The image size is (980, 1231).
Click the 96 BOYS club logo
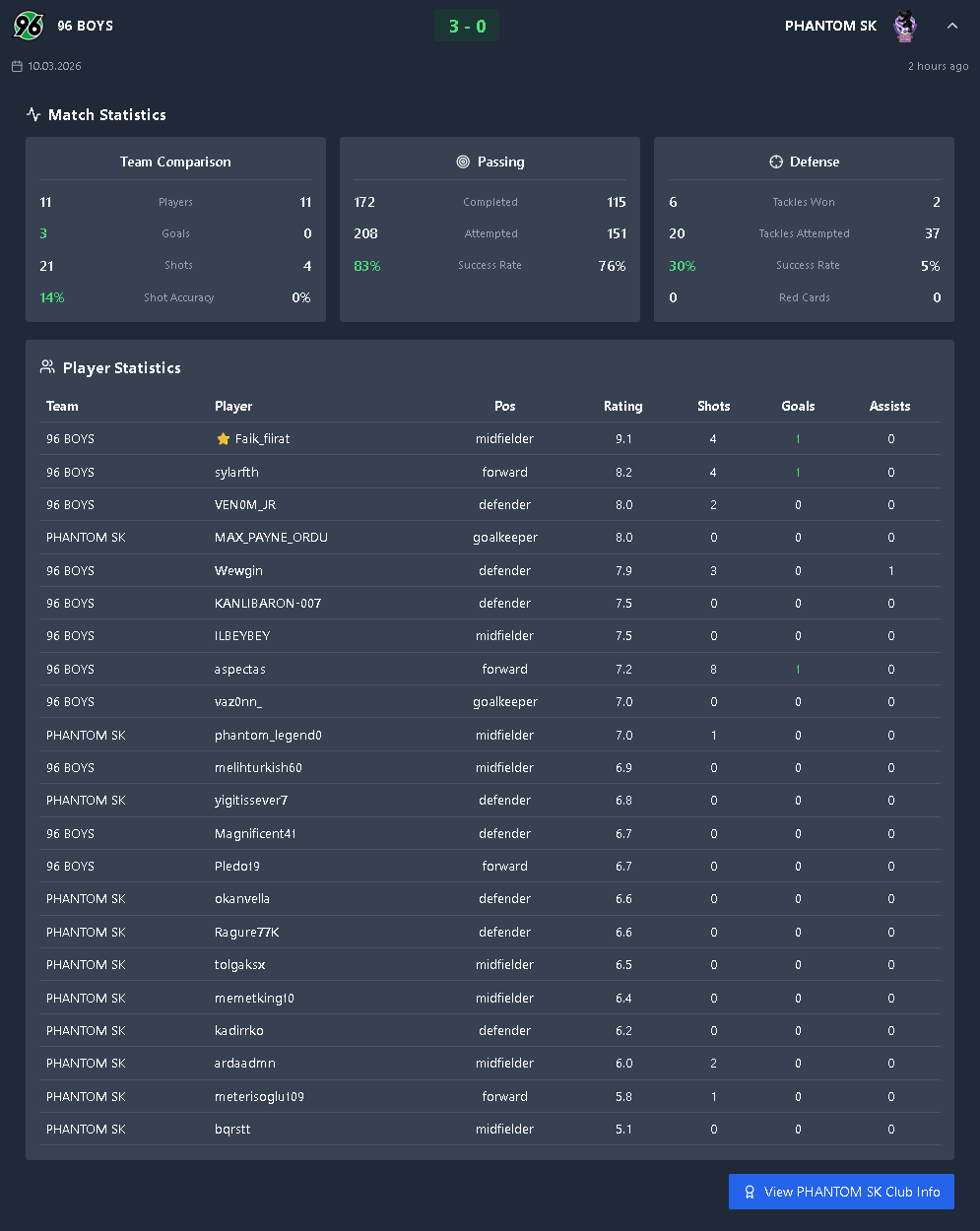[29, 26]
